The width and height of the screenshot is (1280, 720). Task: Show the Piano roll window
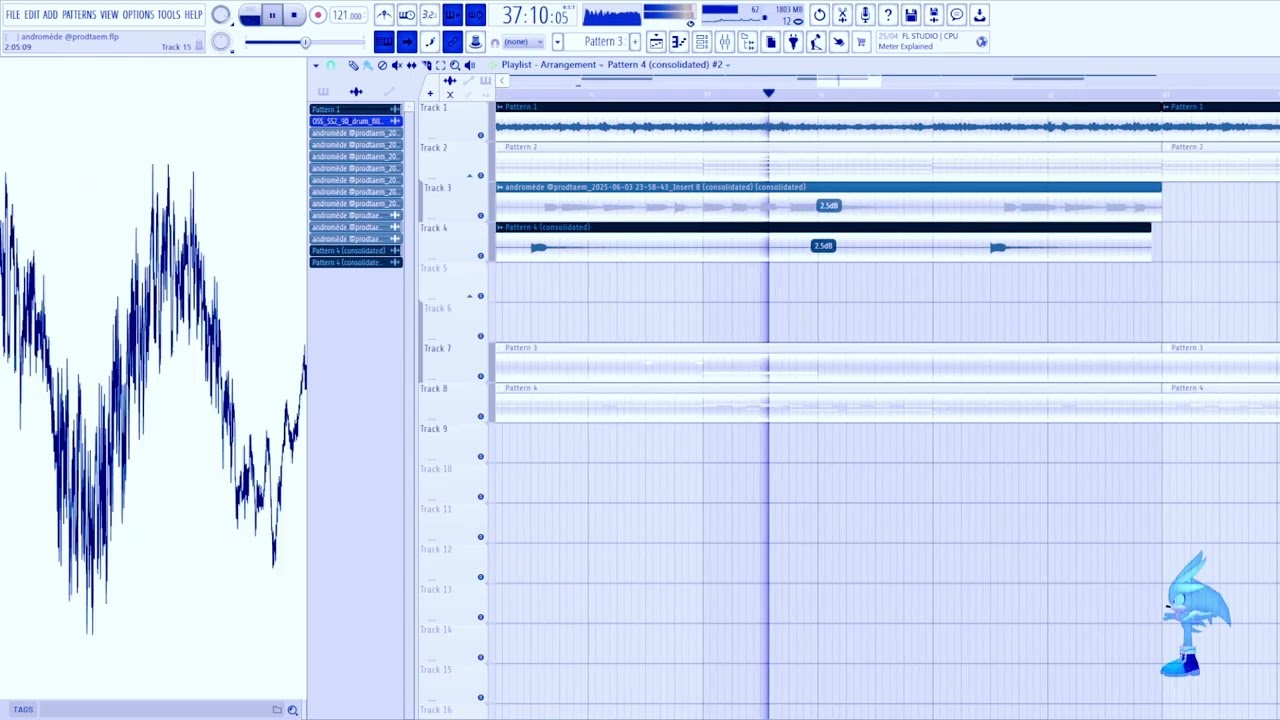click(679, 42)
